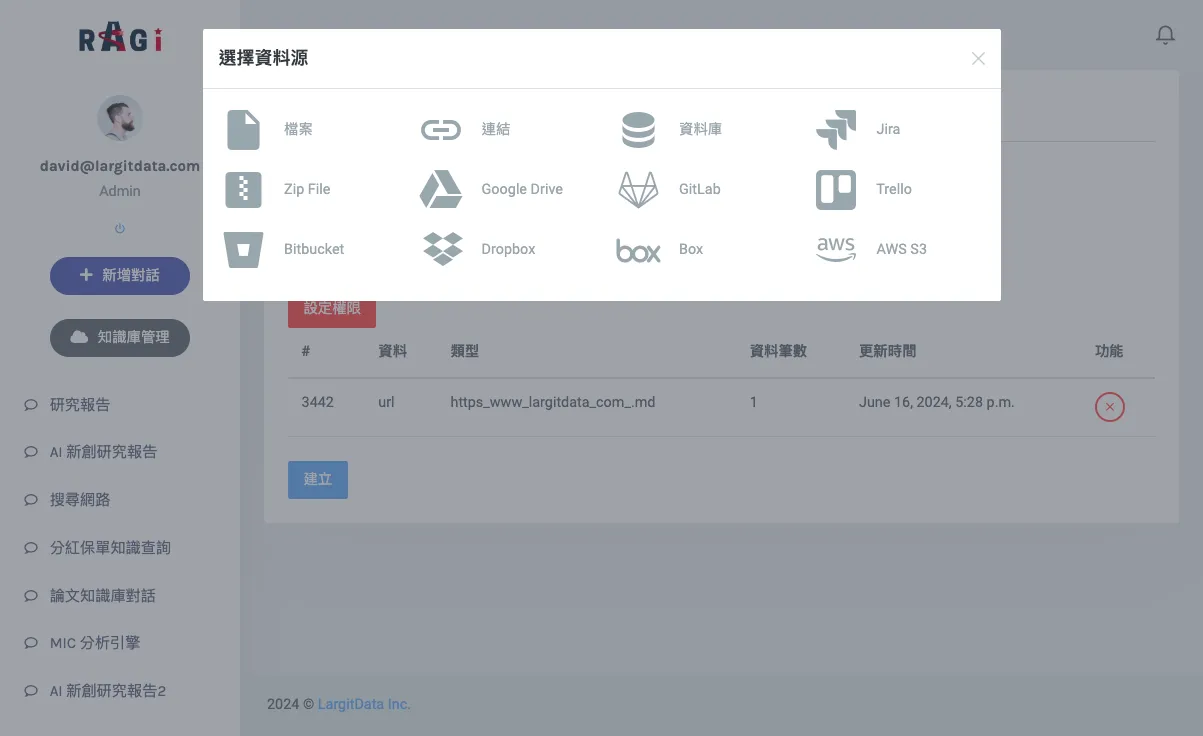Screen dimensions: 1203x736
Task: Open the AI 新創研究報告 conversation
Action: (103, 452)
